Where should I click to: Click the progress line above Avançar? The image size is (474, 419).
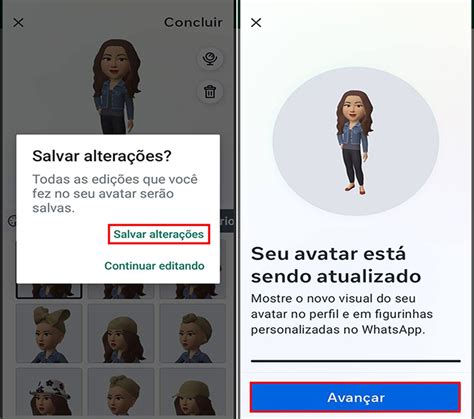click(x=356, y=361)
